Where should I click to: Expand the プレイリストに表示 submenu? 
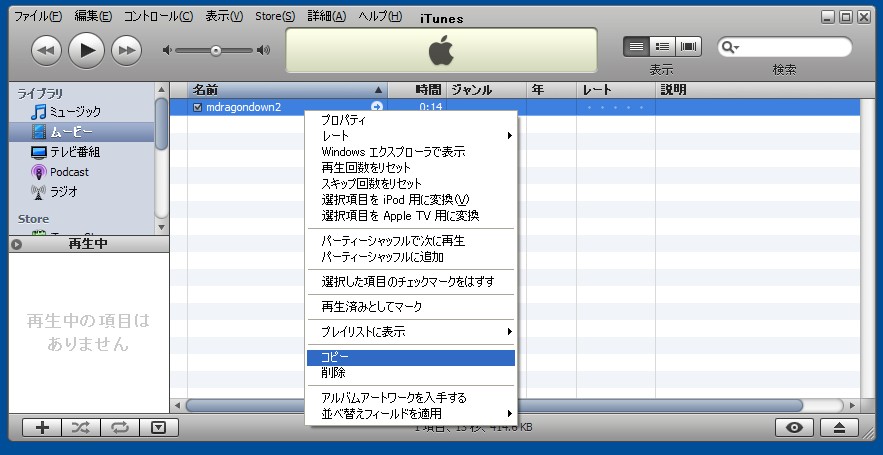pos(411,332)
